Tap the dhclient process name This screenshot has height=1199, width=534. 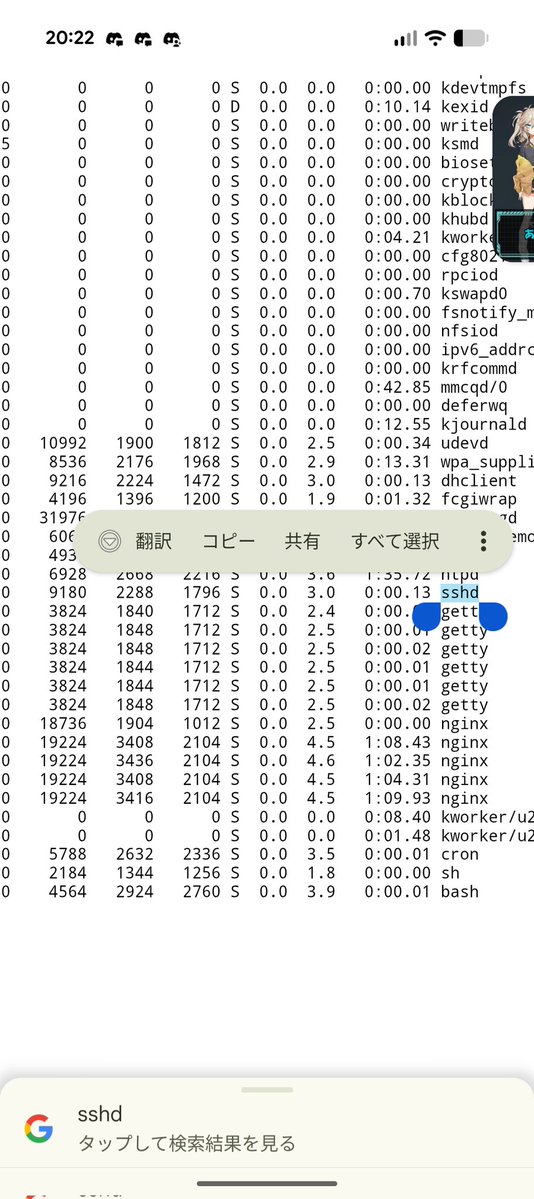[479, 480]
